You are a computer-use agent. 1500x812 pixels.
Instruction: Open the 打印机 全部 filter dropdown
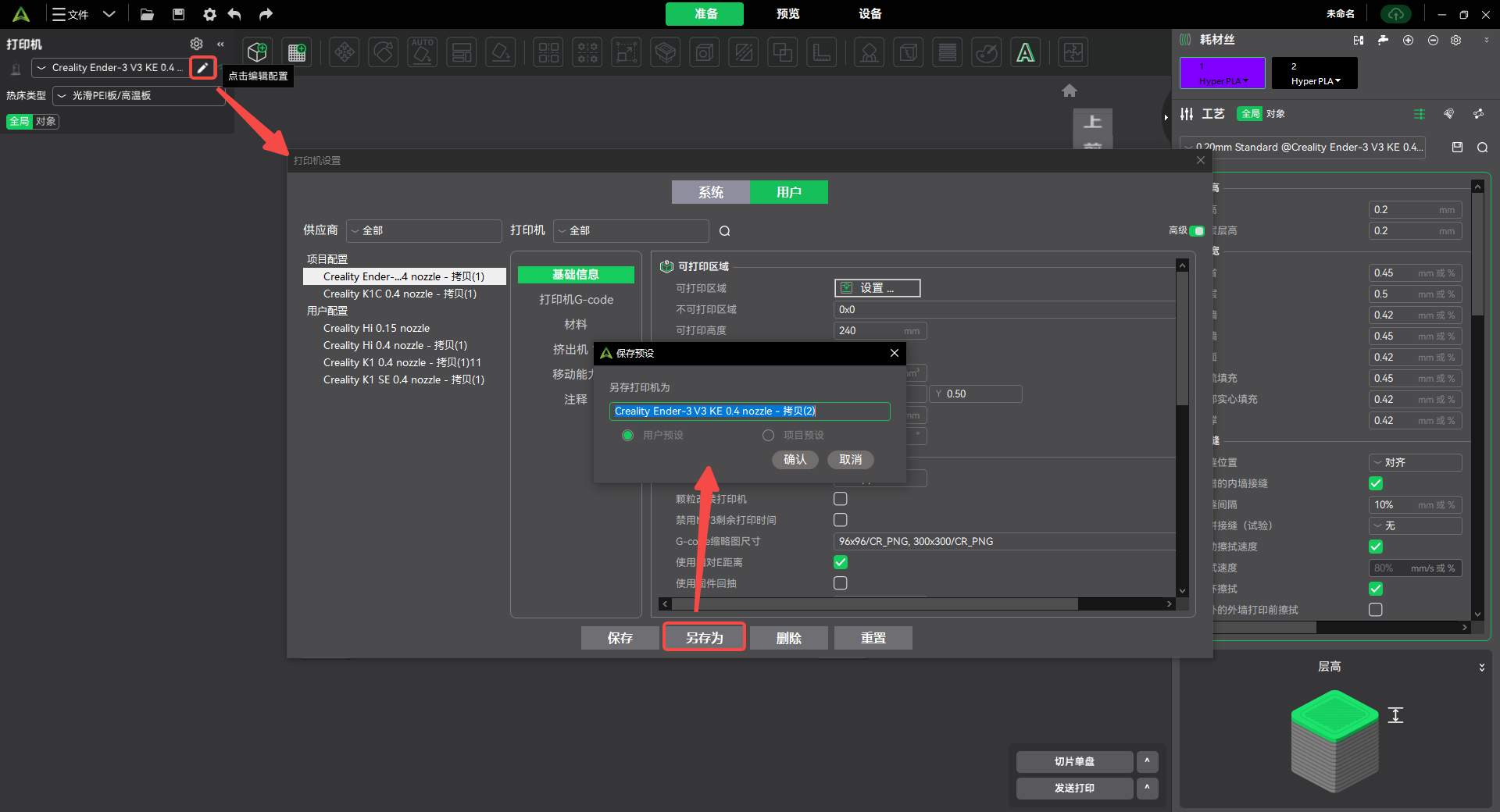(631, 231)
